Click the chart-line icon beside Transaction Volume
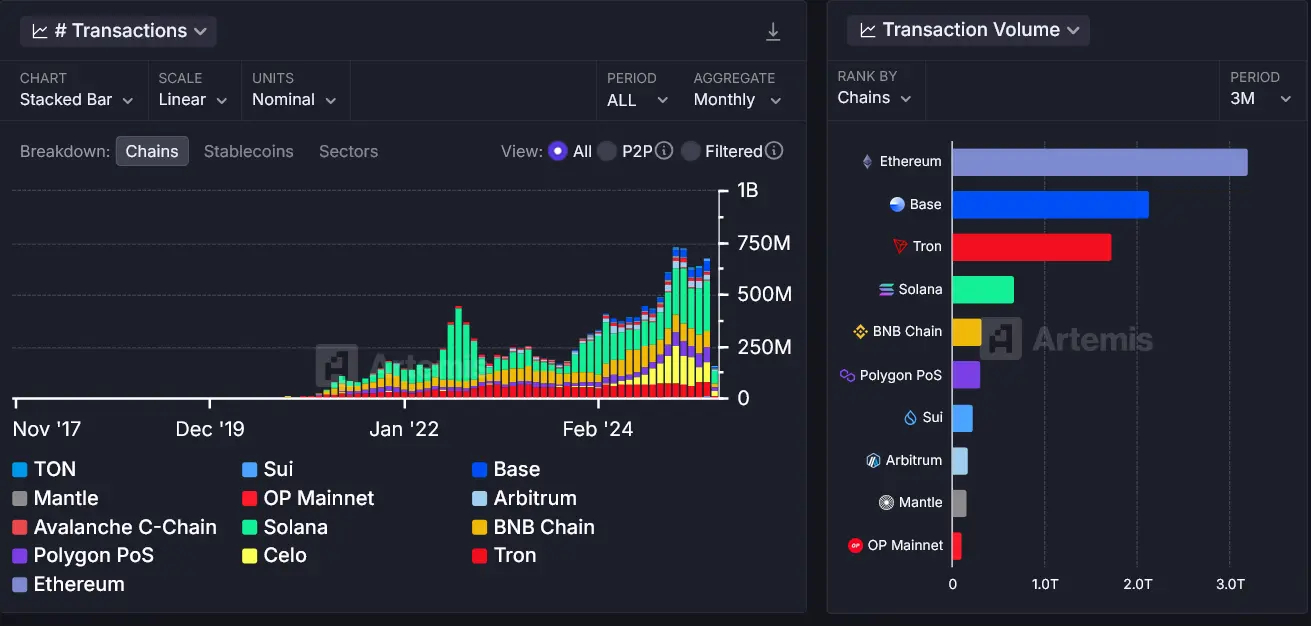 click(x=868, y=30)
